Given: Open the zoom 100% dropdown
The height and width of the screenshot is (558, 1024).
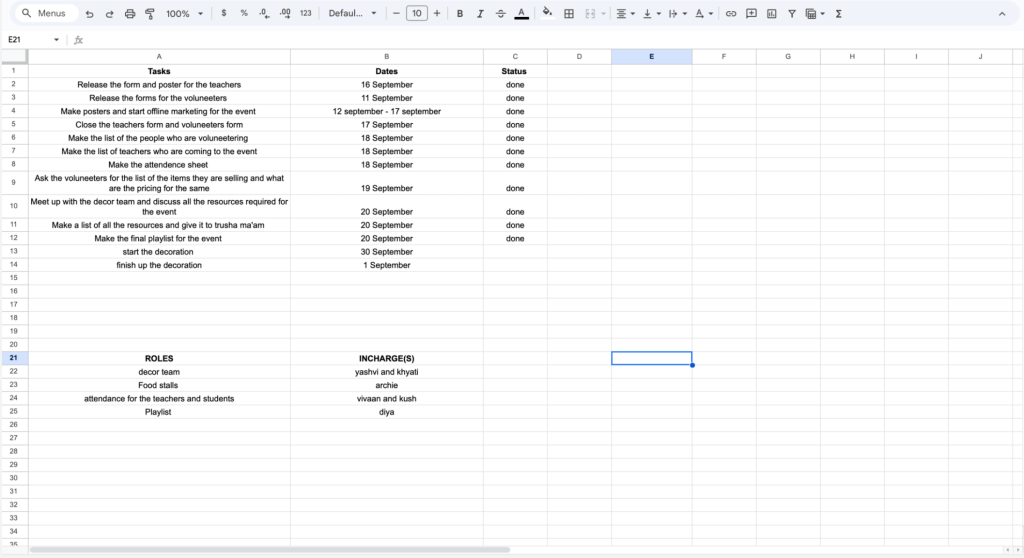Looking at the screenshot, I should (x=184, y=14).
